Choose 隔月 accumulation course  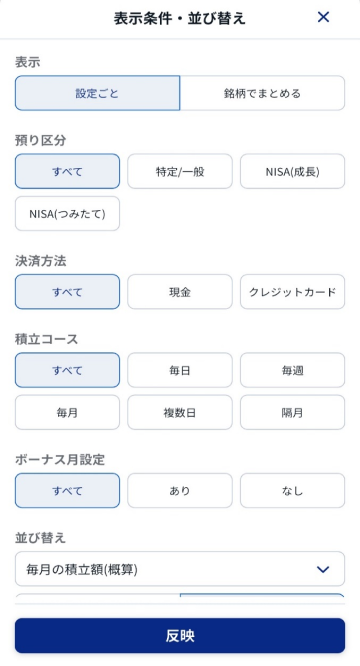(x=292, y=412)
